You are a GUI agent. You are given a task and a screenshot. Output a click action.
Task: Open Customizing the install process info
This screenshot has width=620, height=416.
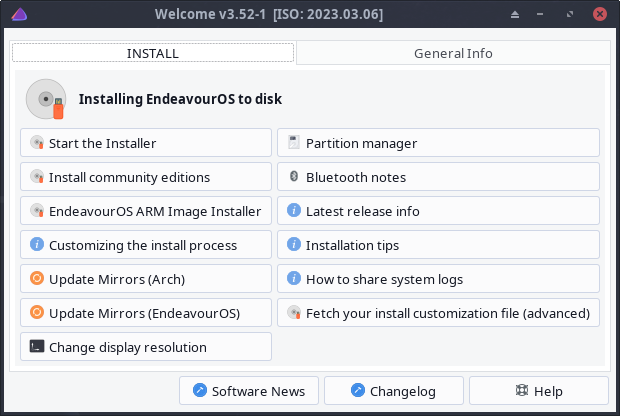[145, 245]
